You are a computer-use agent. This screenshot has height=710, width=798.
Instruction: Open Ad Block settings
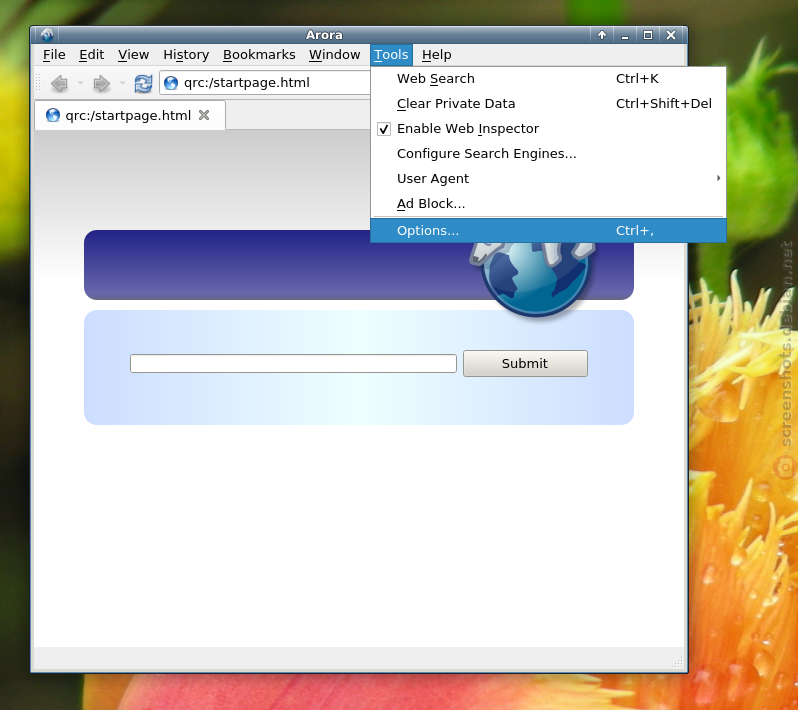point(548,204)
